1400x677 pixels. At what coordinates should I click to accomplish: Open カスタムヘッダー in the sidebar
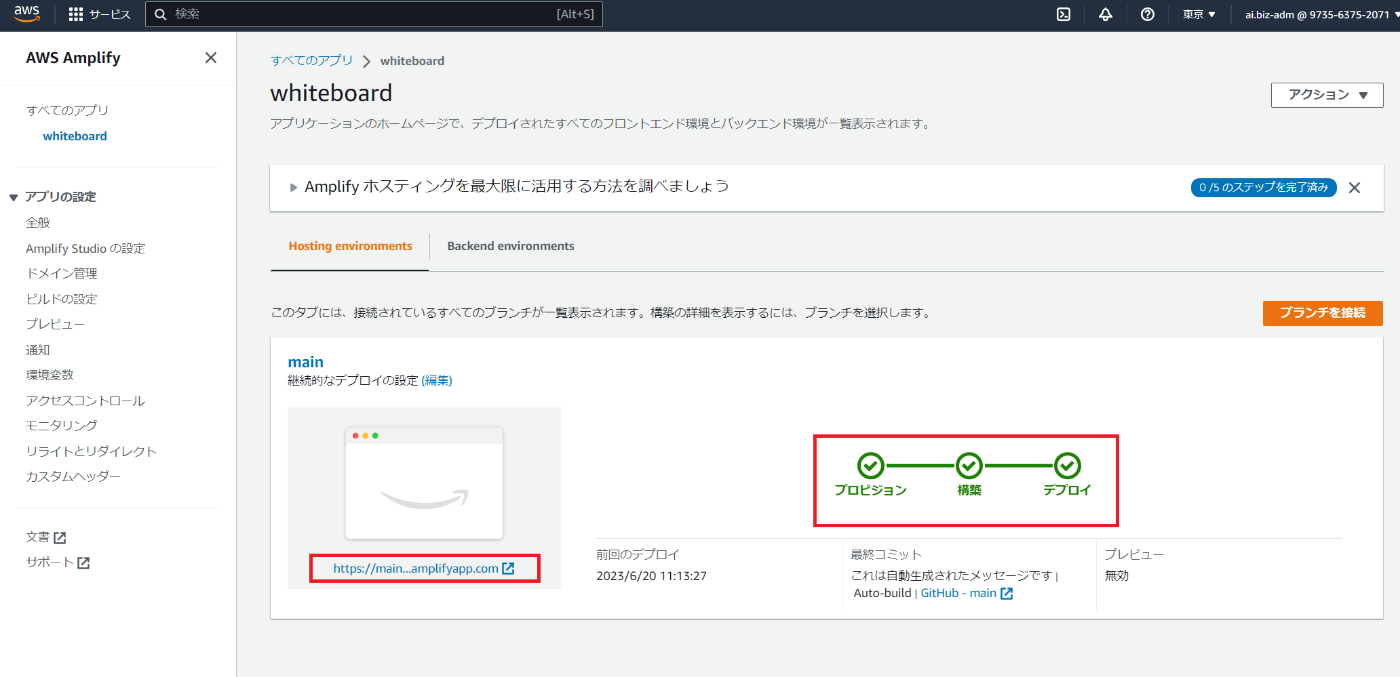point(73,477)
